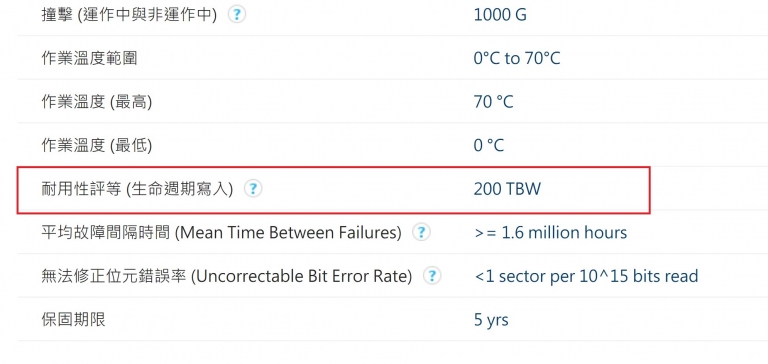Click the 0 °C minimum temperature value
The width and height of the screenshot is (768, 364).
(489, 146)
